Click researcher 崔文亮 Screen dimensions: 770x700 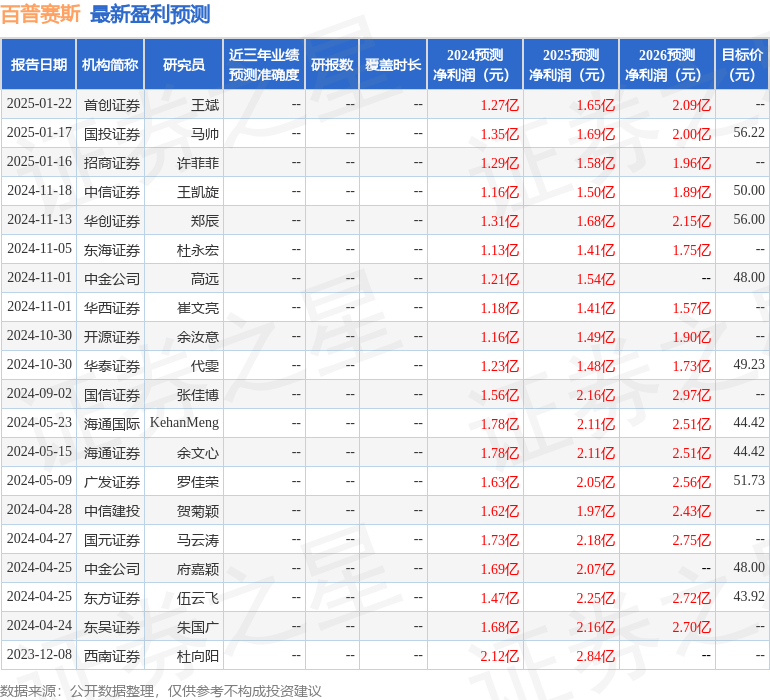pyautogui.click(x=198, y=308)
